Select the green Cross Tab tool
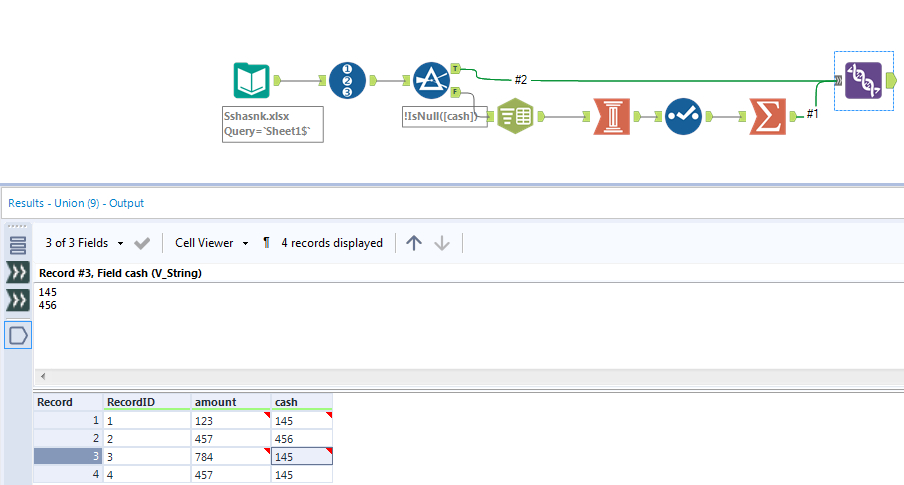 tap(515, 116)
